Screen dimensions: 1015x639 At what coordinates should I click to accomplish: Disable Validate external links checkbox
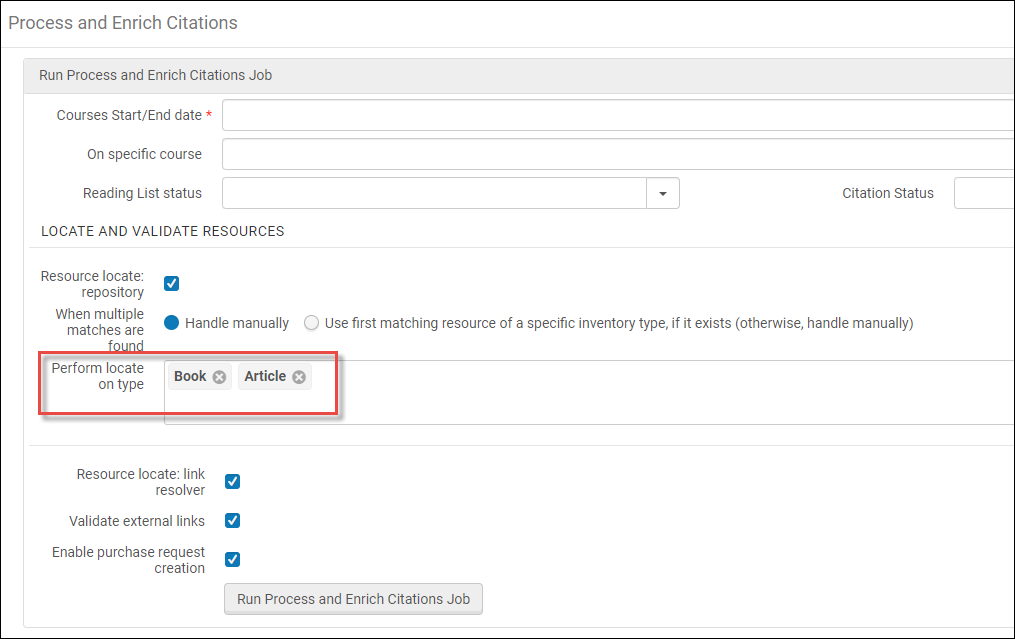click(x=232, y=521)
